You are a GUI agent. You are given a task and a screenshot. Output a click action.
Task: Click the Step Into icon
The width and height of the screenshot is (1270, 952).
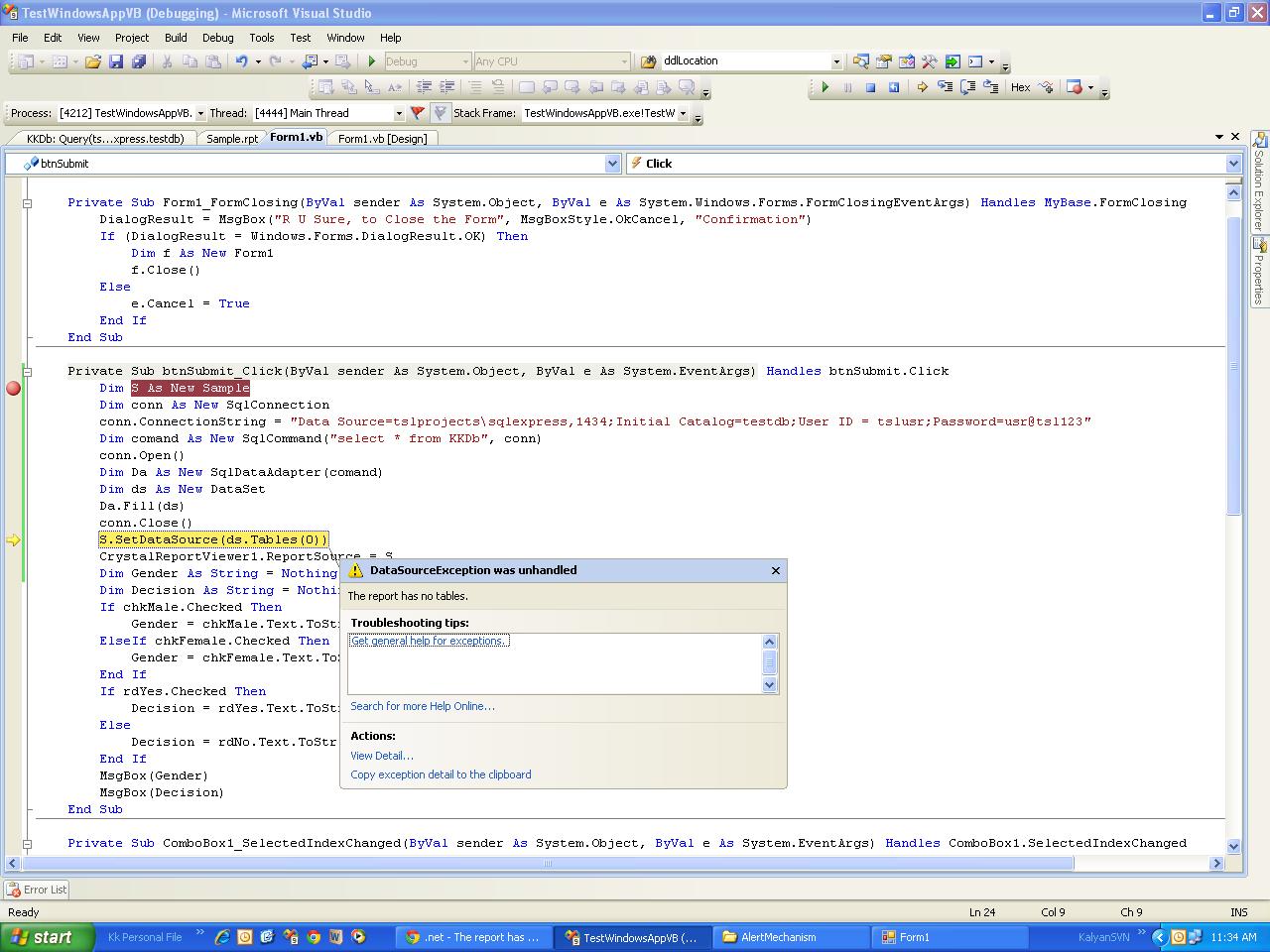tap(945, 87)
